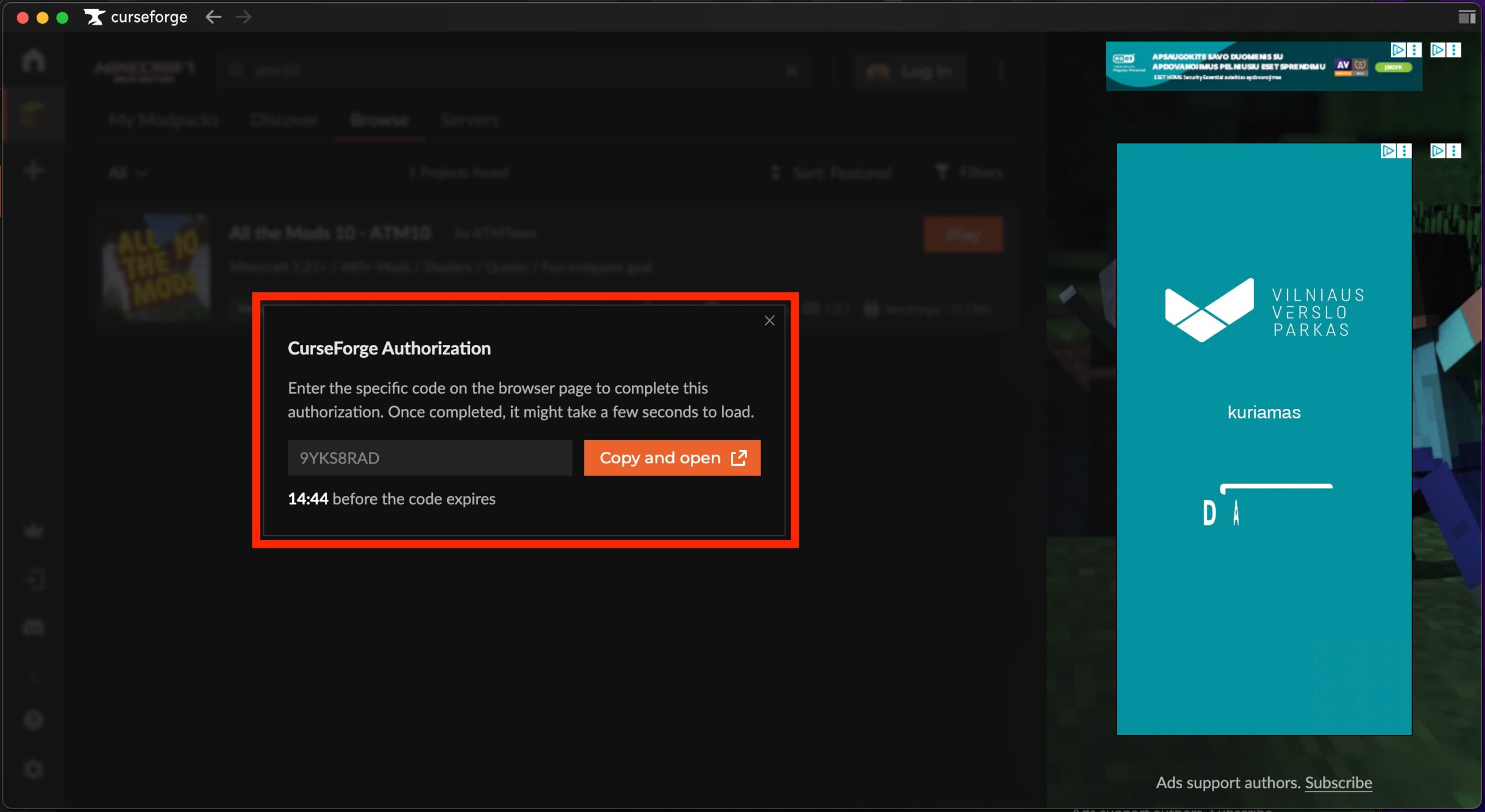Open the Vilniaus Verslo Parkas advertisement

[1264, 439]
